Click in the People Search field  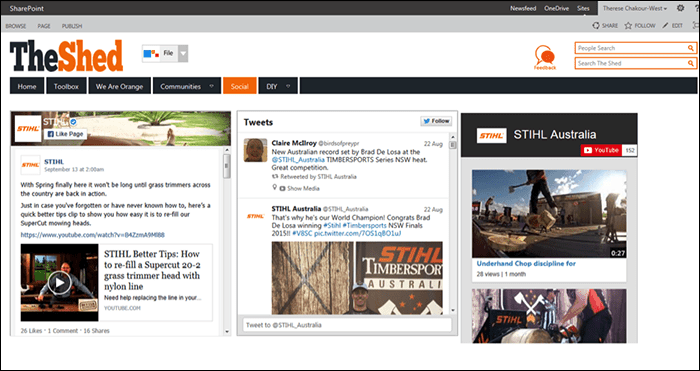(x=631, y=48)
